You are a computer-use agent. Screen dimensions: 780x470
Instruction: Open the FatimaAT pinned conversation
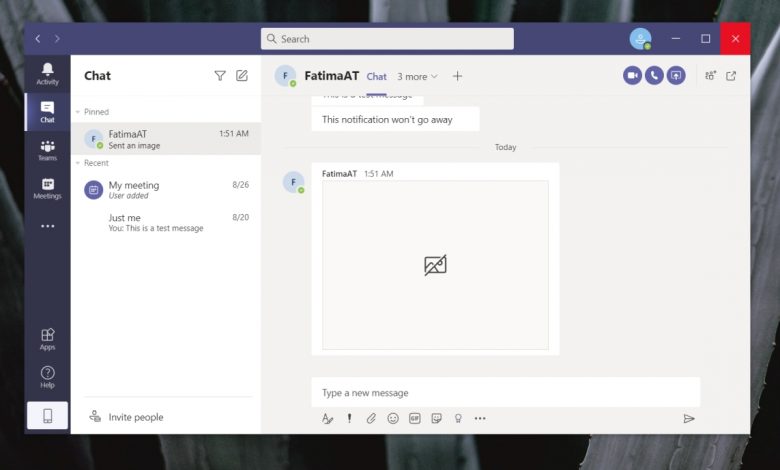(166, 139)
